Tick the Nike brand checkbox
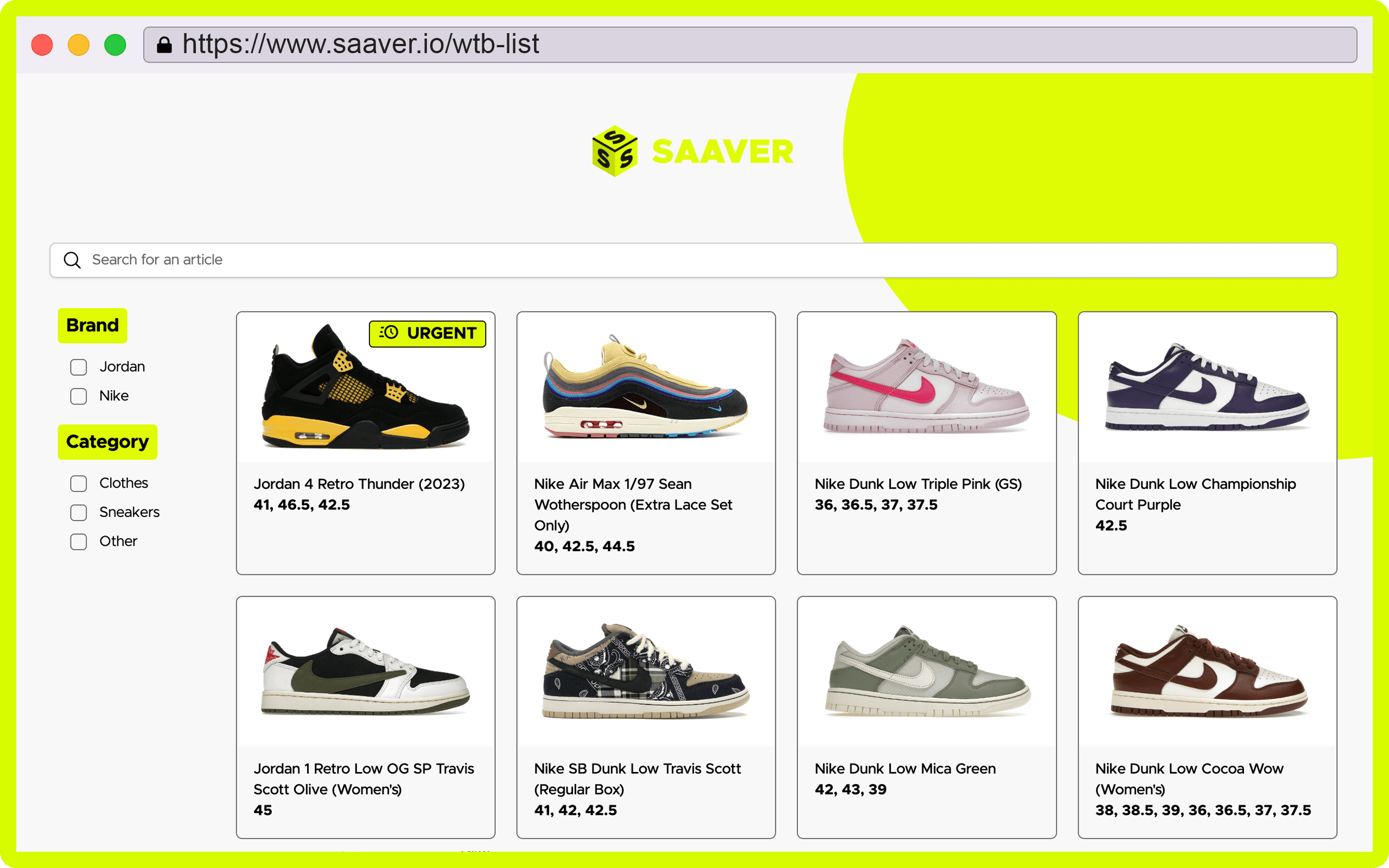Image resolution: width=1389 pixels, height=868 pixels. [x=79, y=396]
